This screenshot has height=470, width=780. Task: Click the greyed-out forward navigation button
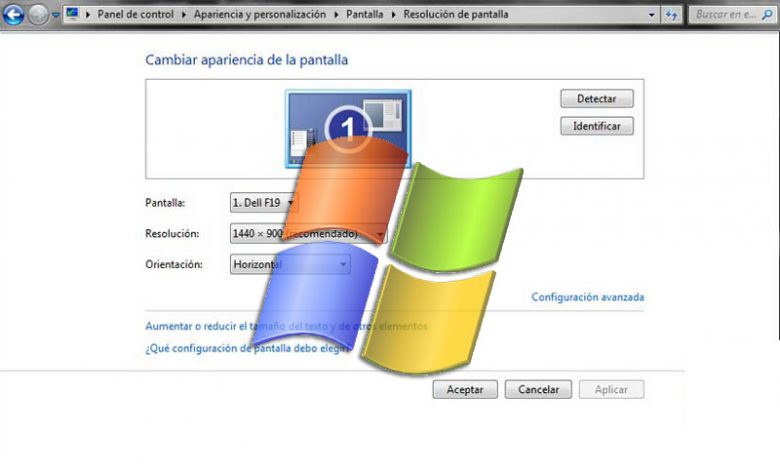coord(38,15)
